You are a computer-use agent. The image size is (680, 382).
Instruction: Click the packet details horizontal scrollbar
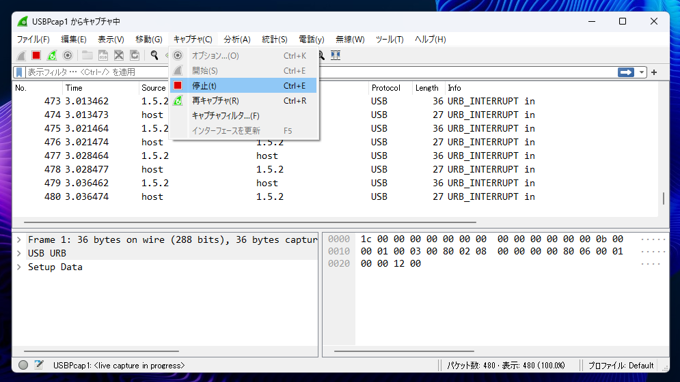pos(101,351)
